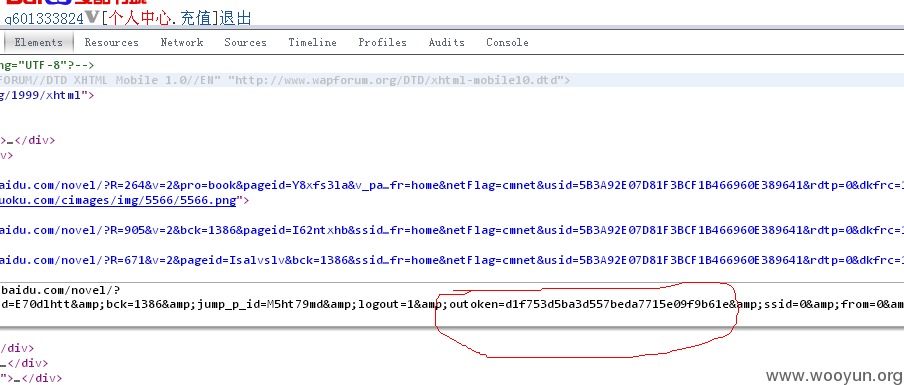Select the baidu.com/novel/? line in highlighted node
The image size is (904, 385).
click(61, 290)
